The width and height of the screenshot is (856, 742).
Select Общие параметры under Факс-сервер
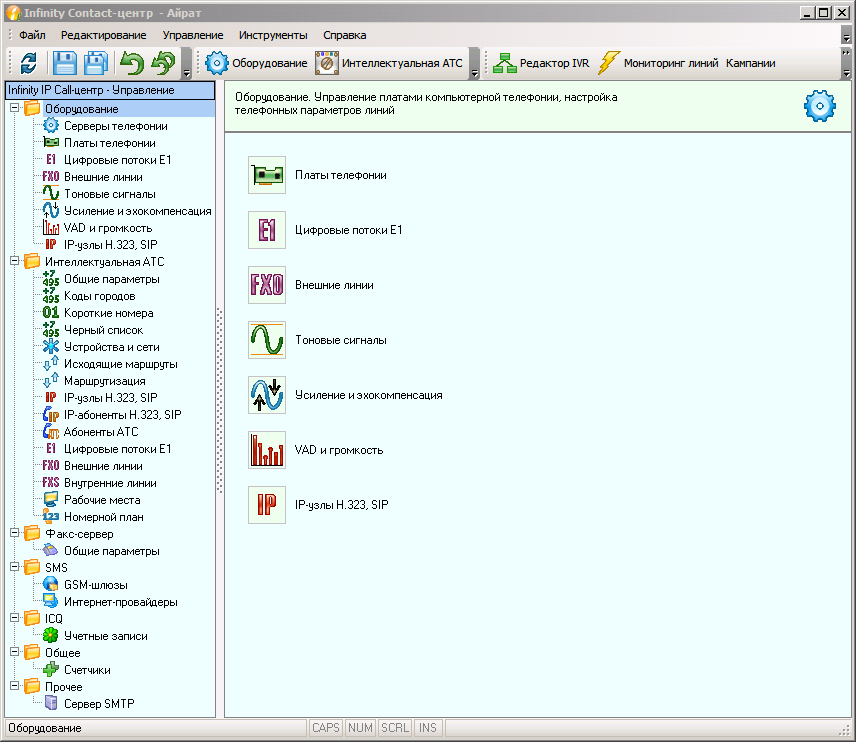[x=112, y=551]
